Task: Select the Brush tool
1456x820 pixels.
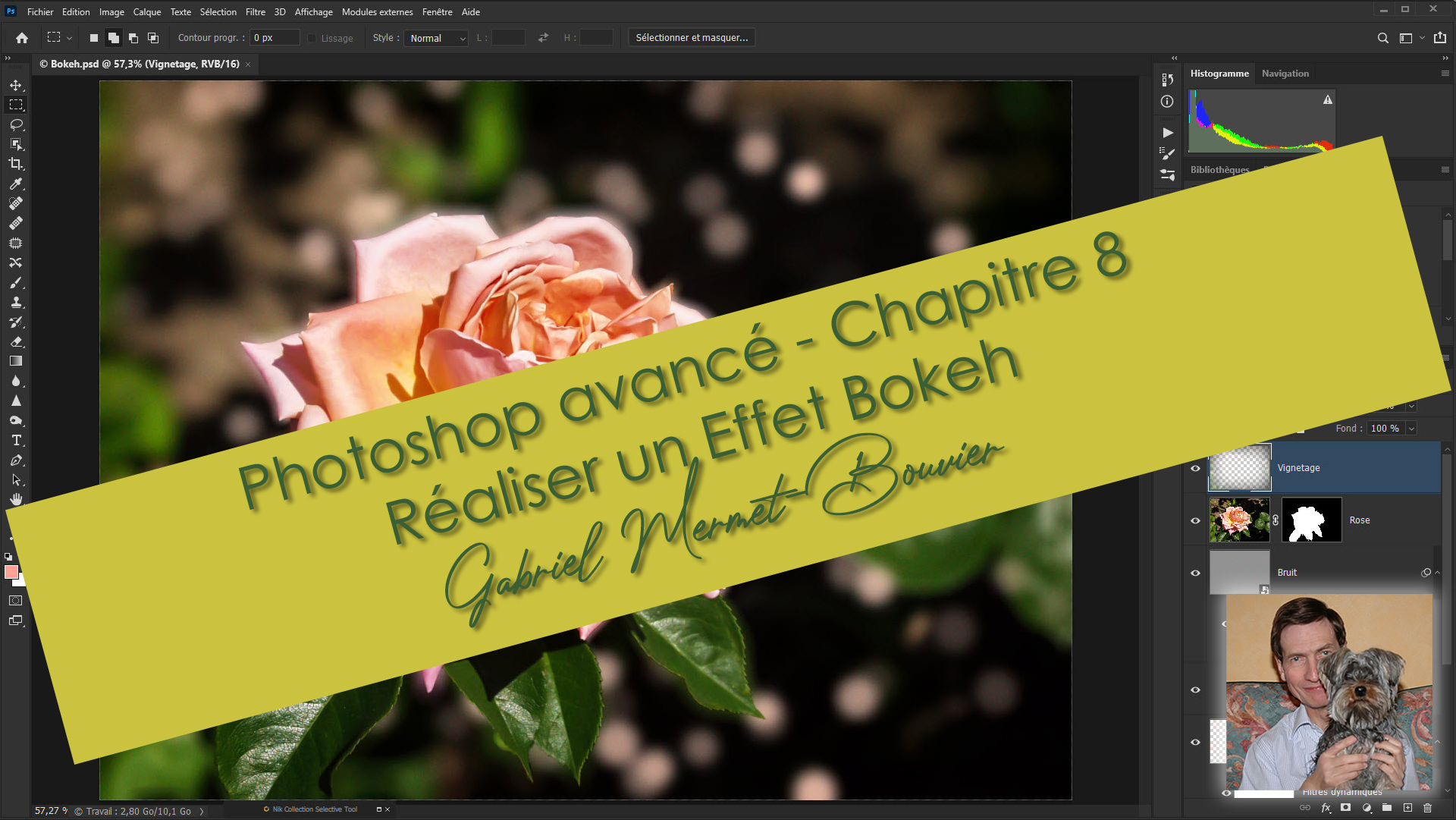Action: 16,282
